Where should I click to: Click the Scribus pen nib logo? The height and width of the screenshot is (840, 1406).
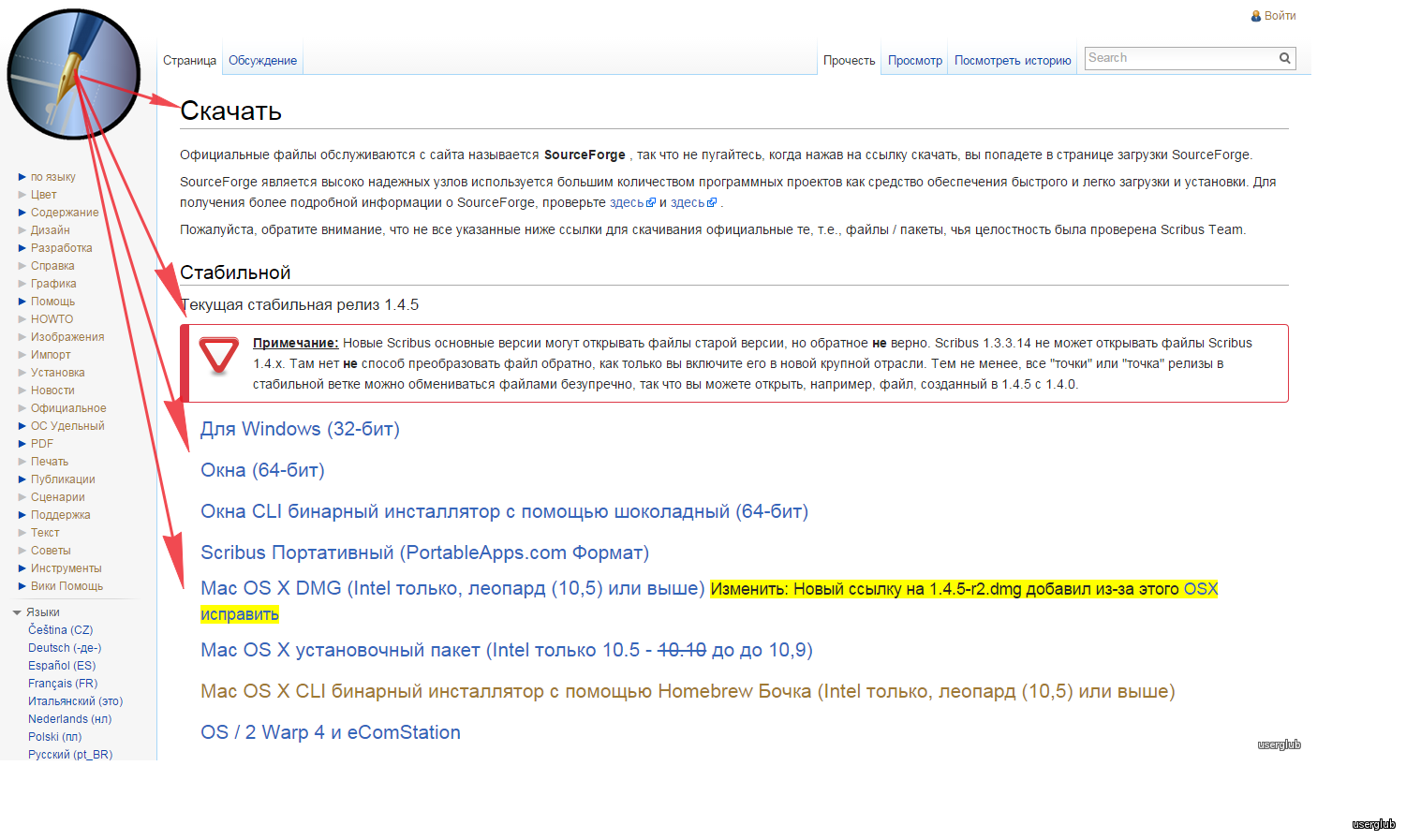(x=73, y=74)
